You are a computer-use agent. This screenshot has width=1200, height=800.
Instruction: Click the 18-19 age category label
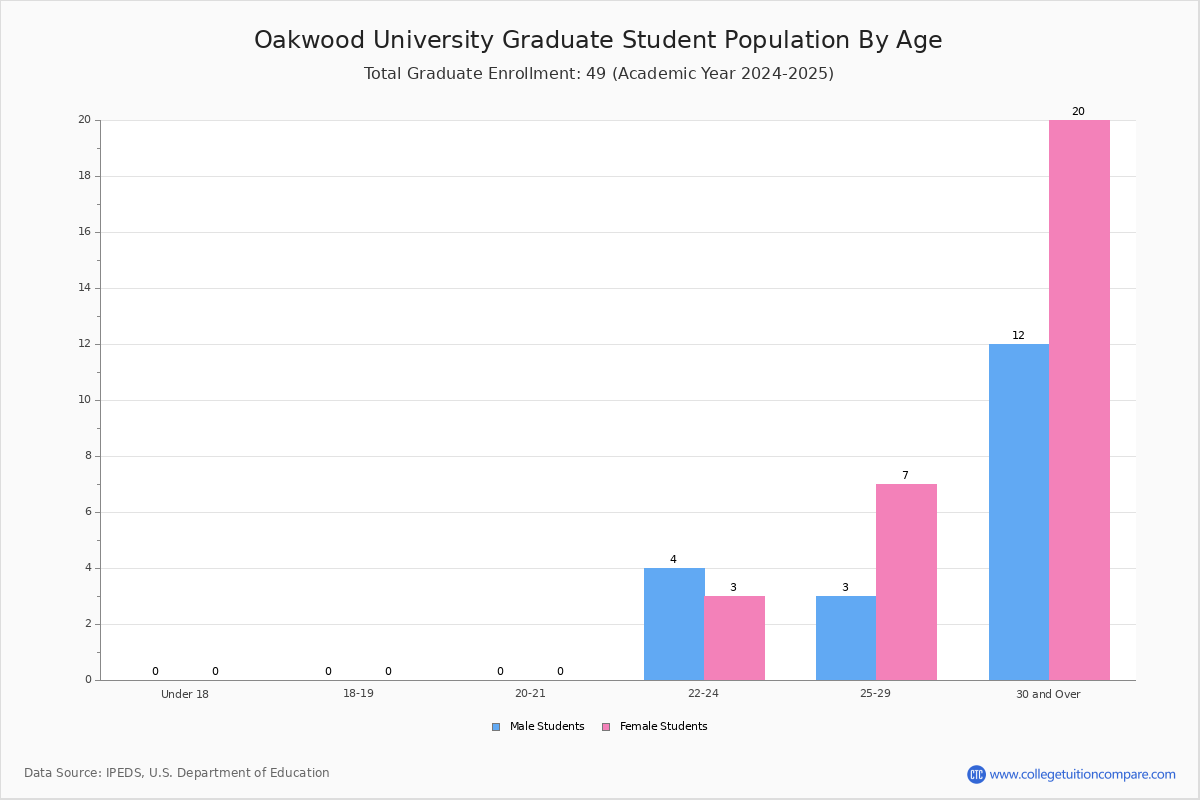[358, 693]
